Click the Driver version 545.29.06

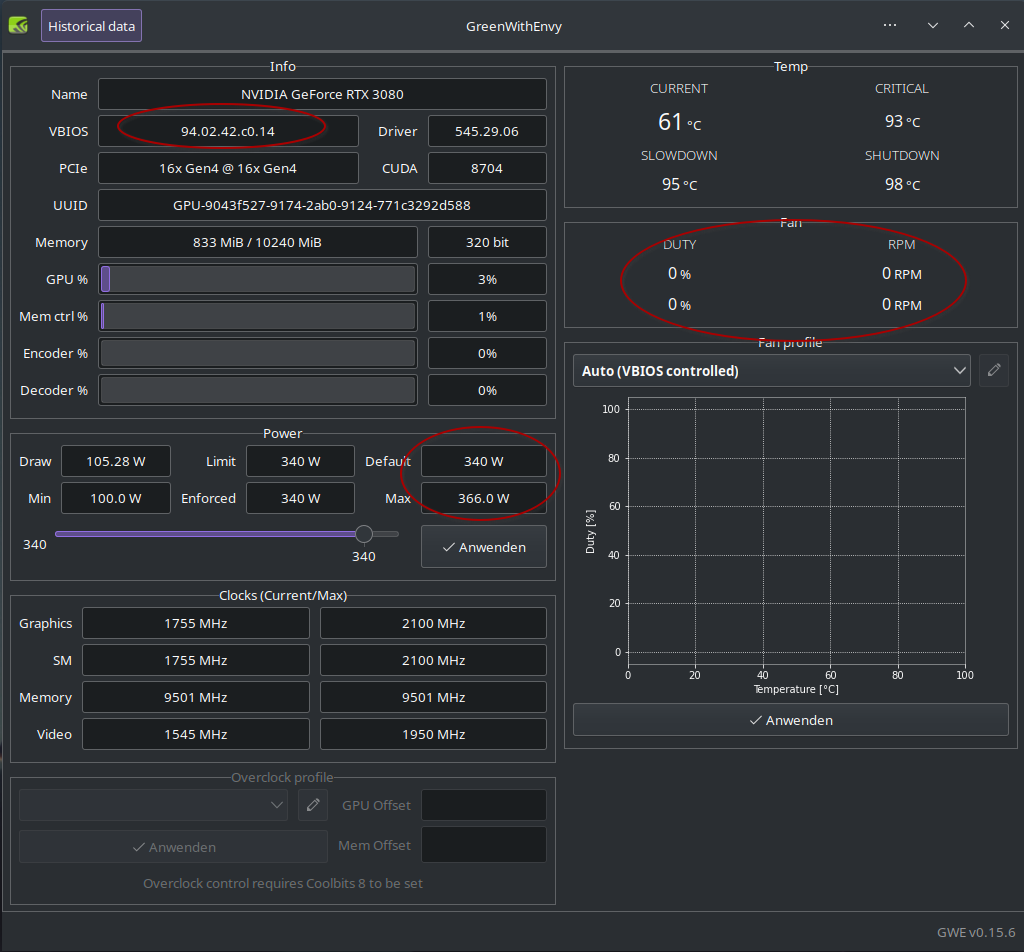(x=487, y=131)
